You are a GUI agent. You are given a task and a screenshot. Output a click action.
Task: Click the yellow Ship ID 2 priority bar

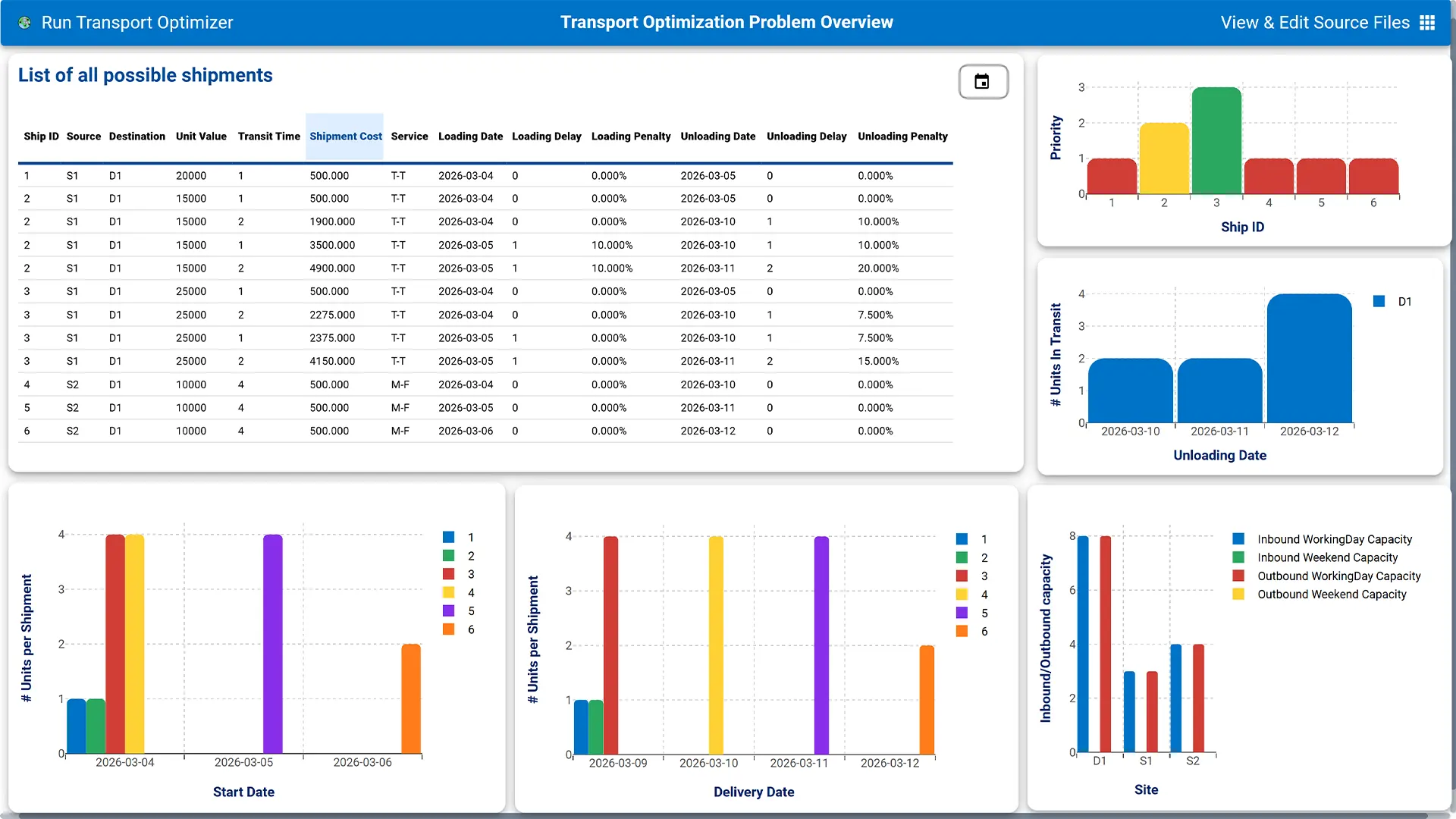click(1164, 158)
